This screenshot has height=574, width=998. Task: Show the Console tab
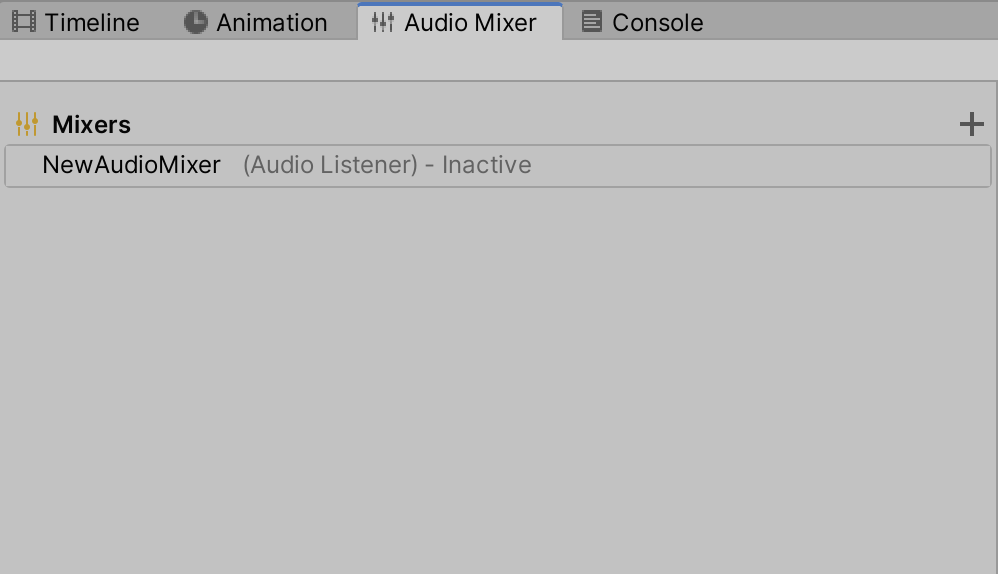657,22
